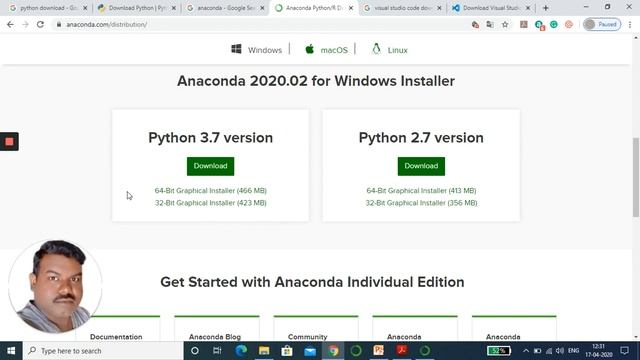Open 32-Bit Graphical Installer (423 MB) link

pos(211,203)
